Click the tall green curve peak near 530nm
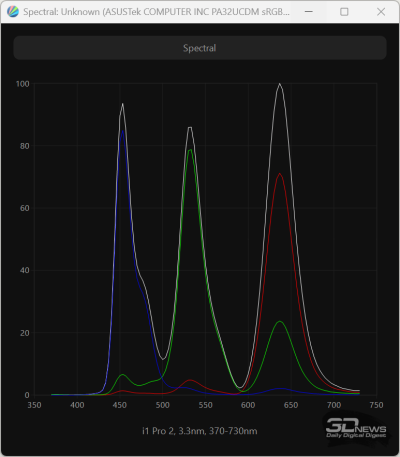The width and height of the screenshot is (400, 457). (190, 150)
